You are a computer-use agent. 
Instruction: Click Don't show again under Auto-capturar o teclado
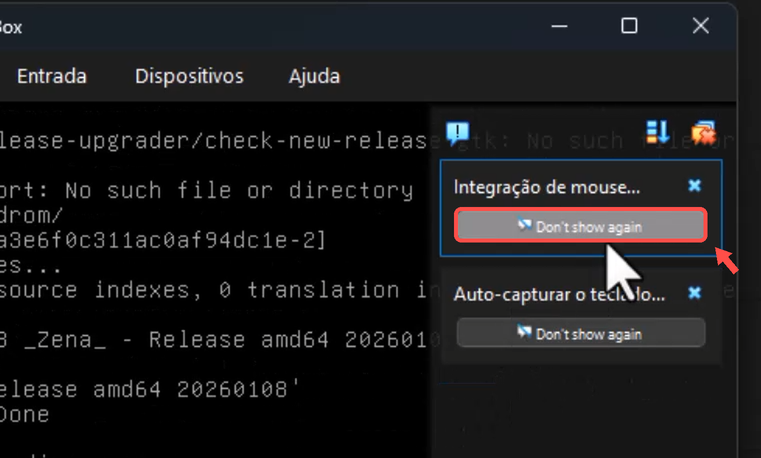point(581,333)
